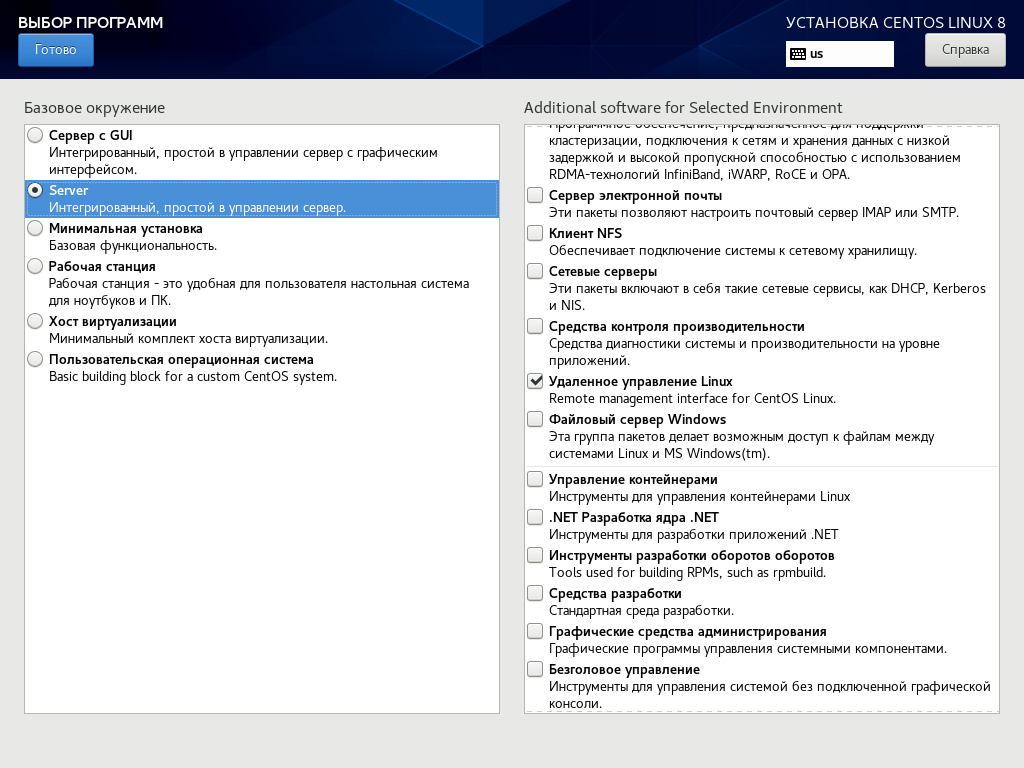
Task: Select Пользовательская операционная система radio button
Action: coord(35,359)
